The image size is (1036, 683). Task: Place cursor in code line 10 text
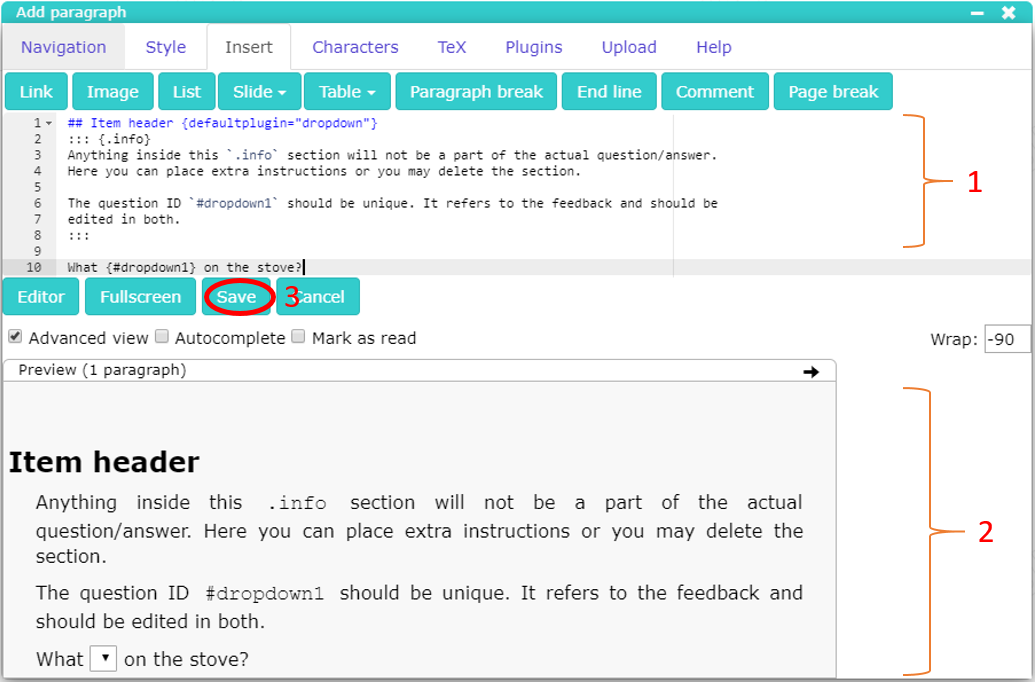(184, 268)
